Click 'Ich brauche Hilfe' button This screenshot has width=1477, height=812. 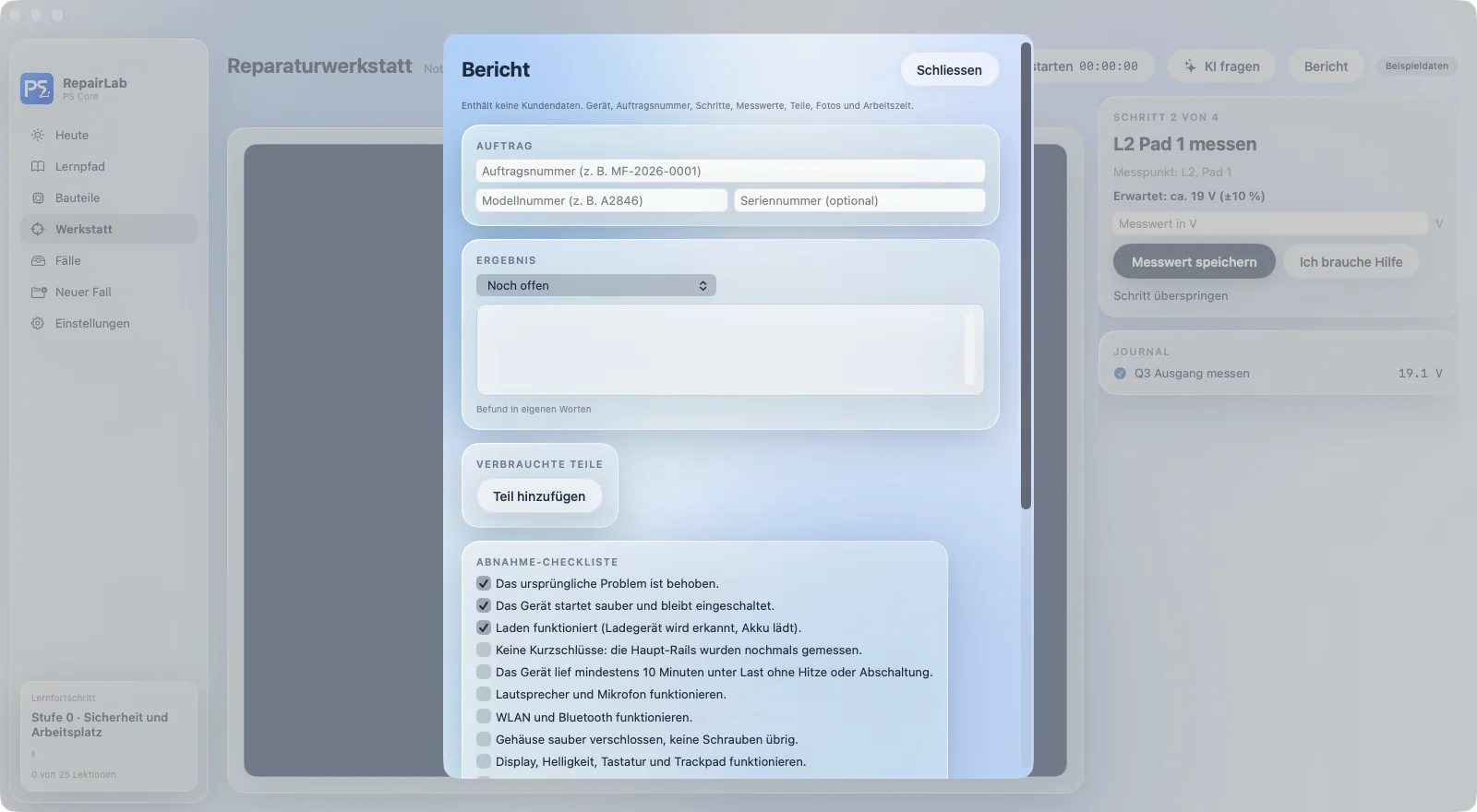[1351, 262]
